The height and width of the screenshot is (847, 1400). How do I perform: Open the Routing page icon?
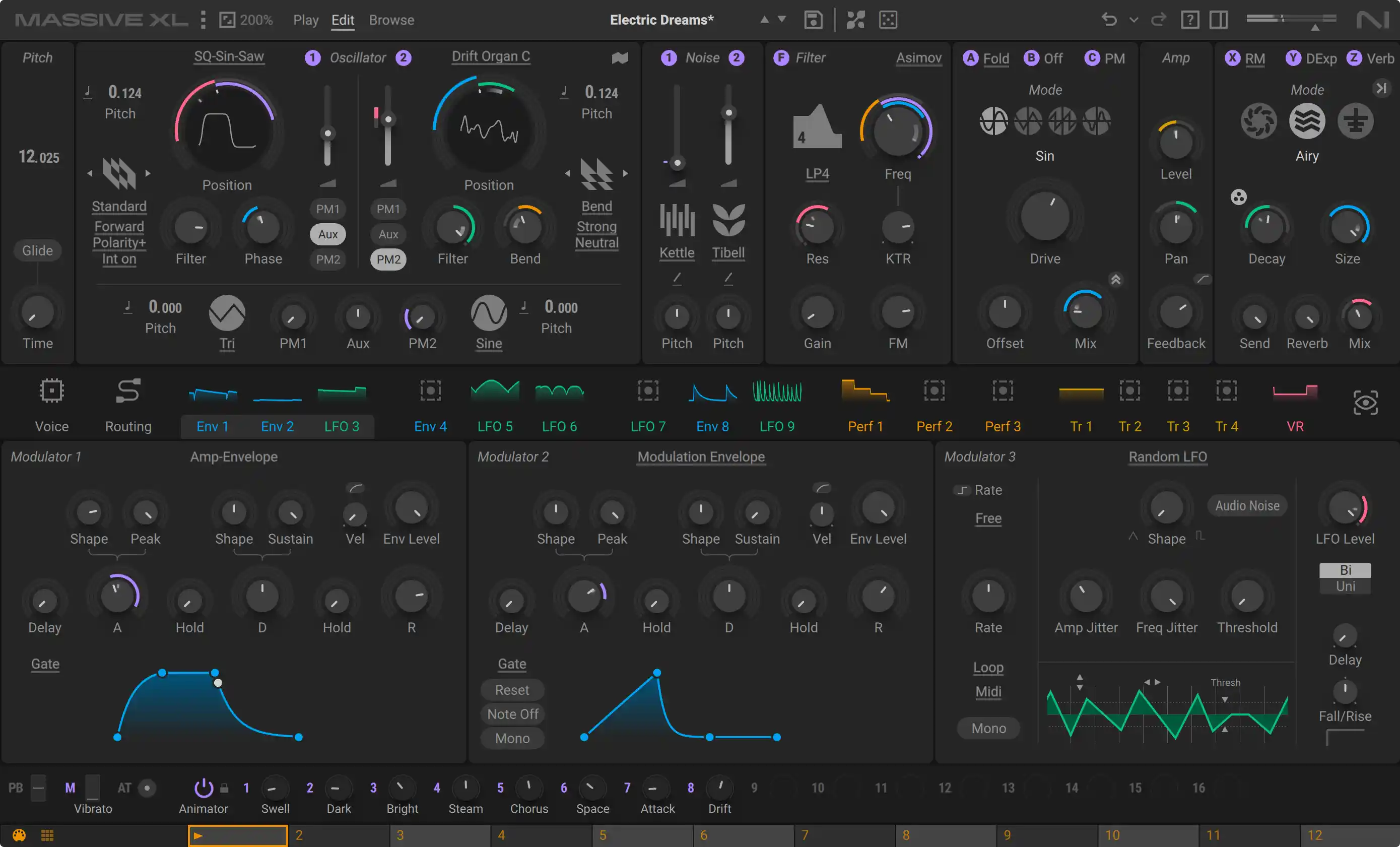128,391
